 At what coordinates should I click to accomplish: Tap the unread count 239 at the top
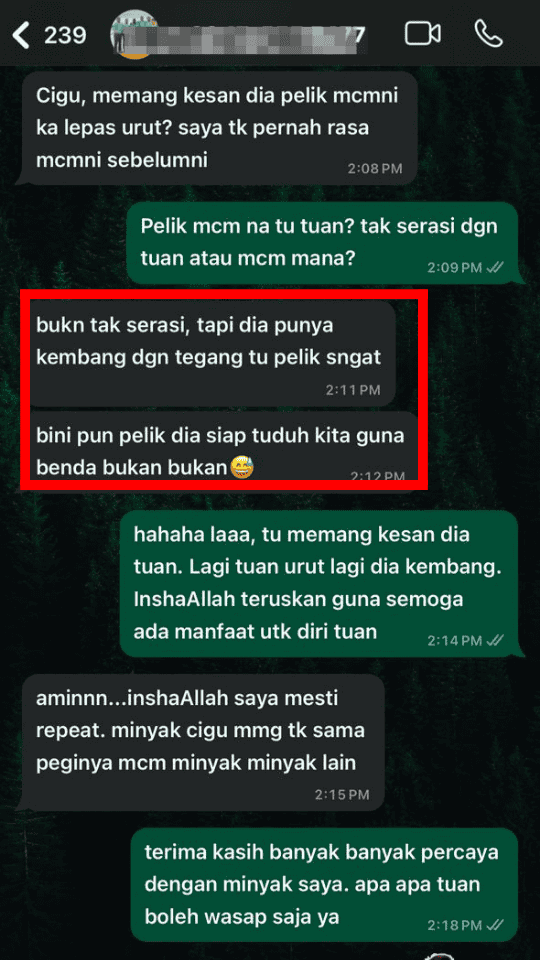tap(66, 36)
